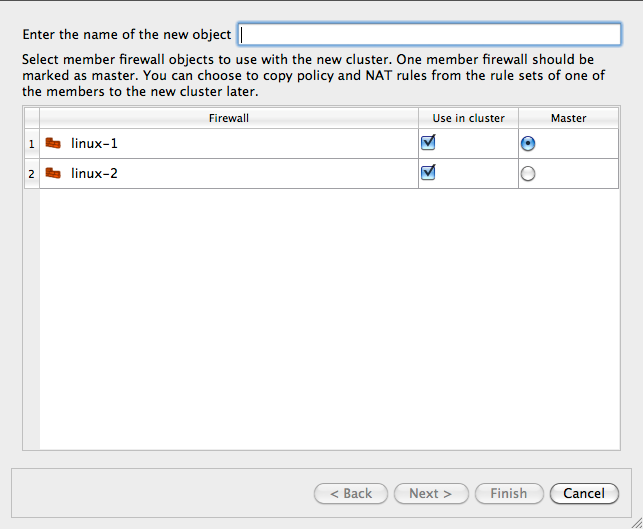Click row number 1 header

31,144
